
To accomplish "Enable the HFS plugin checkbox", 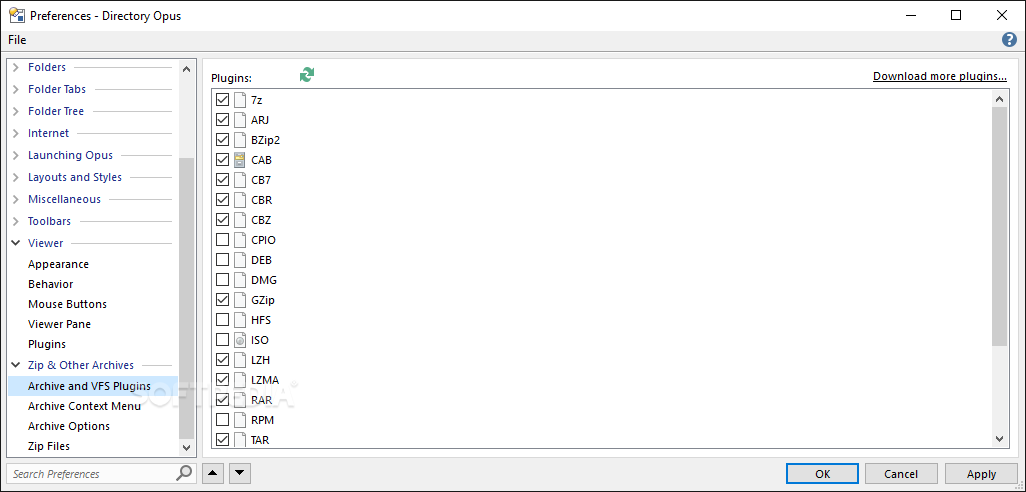I will 222,320.
